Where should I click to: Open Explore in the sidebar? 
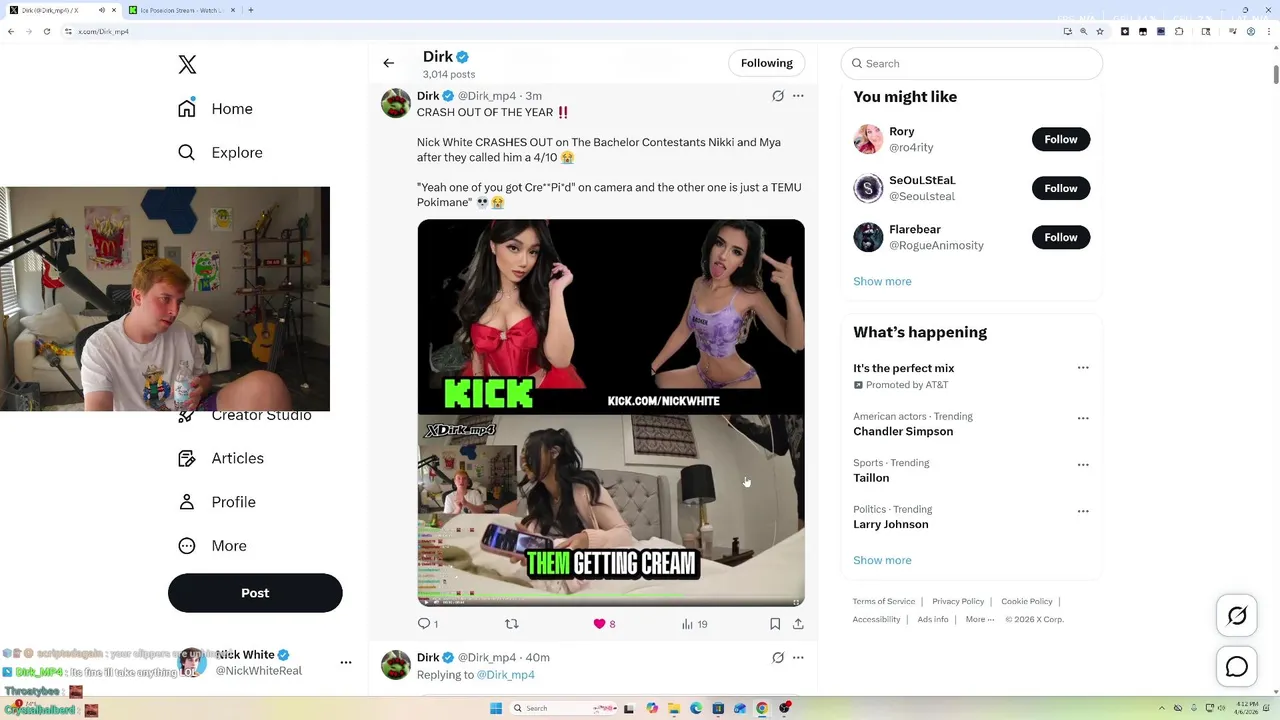pyautogui.click(x=221, y=153)
